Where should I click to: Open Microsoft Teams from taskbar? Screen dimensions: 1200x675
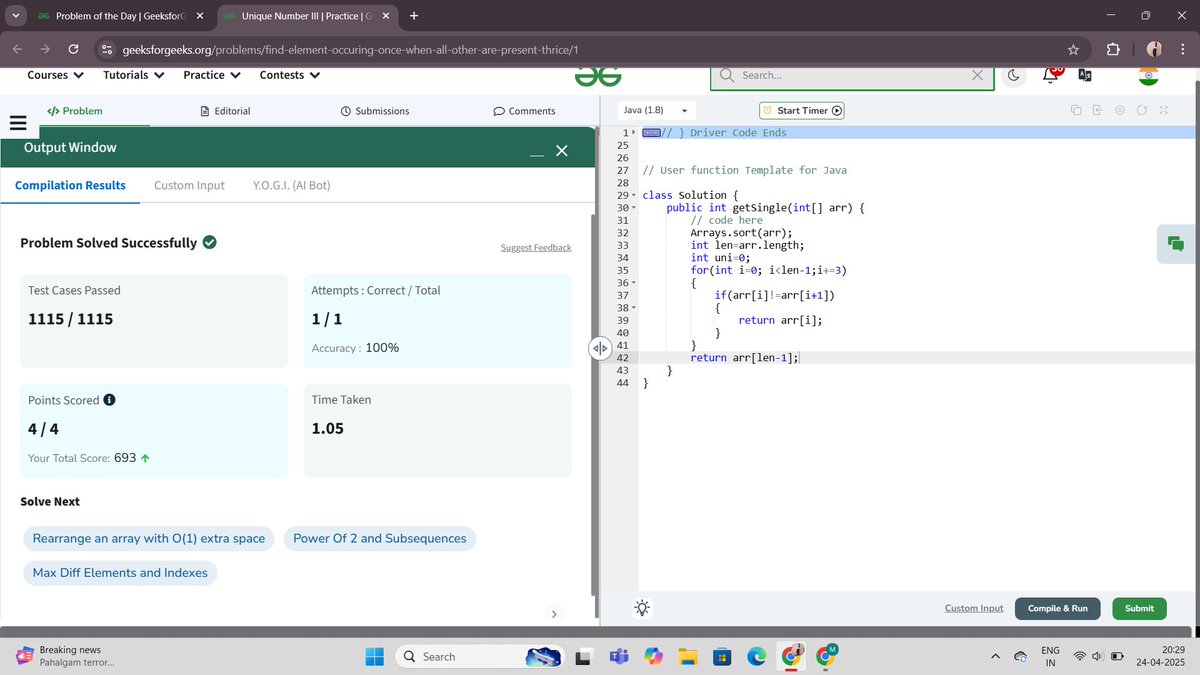click(618, 656)
